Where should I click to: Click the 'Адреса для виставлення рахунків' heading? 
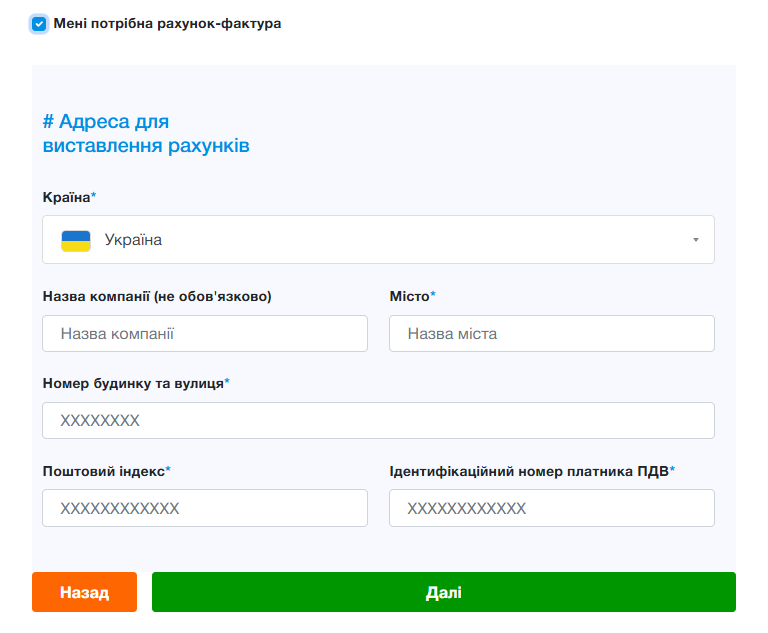pos(146,133)
